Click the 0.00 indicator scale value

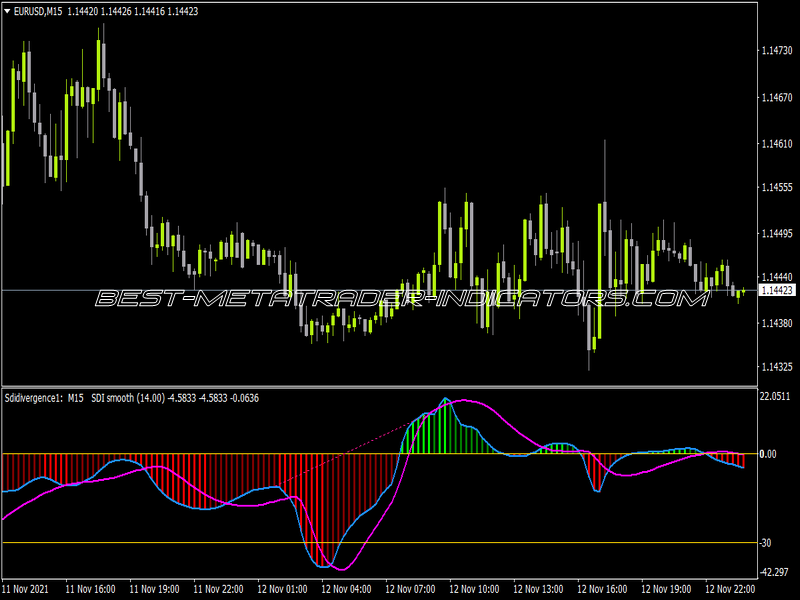[x=768, y=454]
